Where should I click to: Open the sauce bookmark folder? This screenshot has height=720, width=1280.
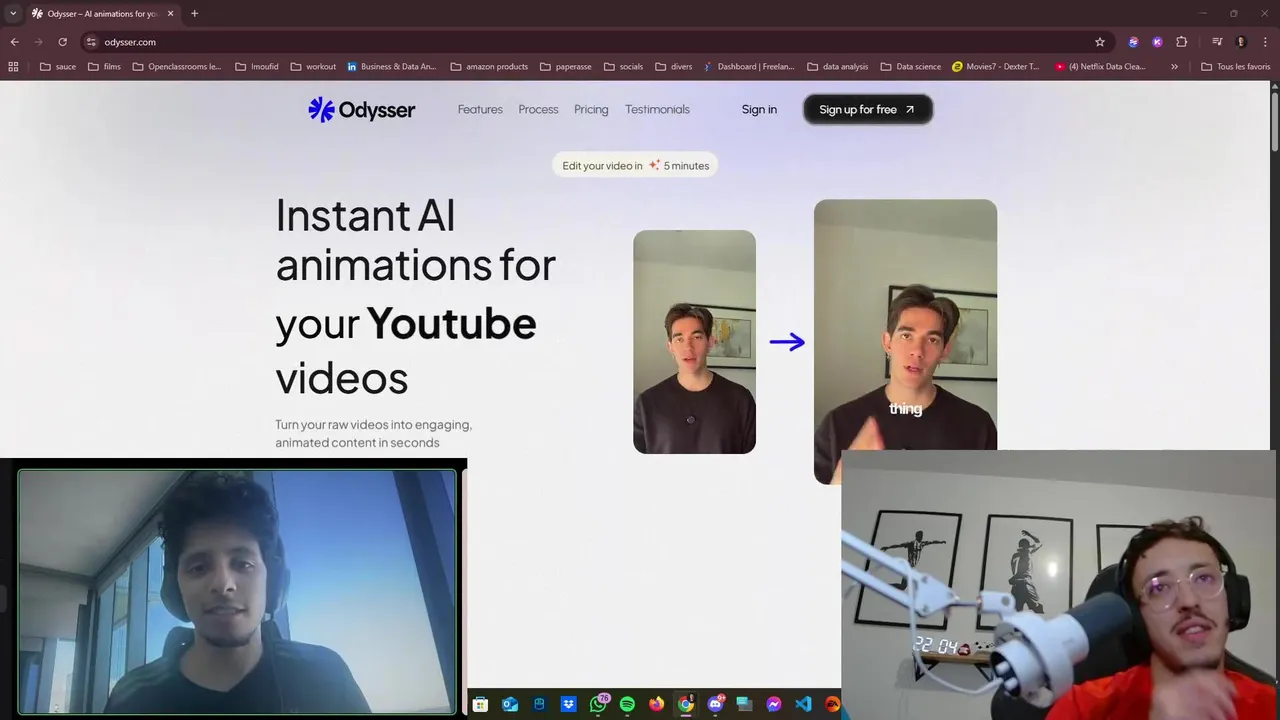pos(58,67)
